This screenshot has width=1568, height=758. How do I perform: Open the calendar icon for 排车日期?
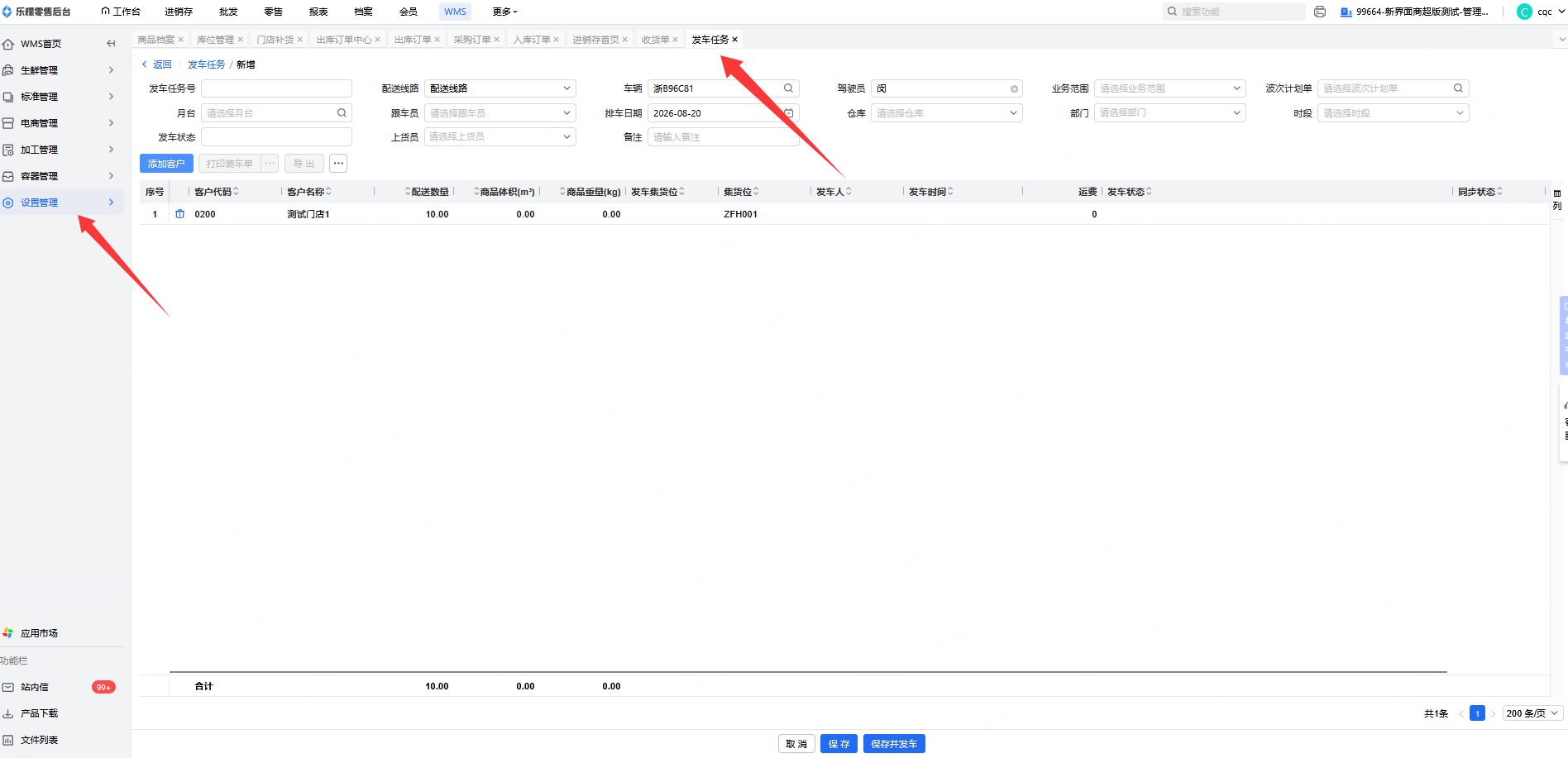pos(789,113)
